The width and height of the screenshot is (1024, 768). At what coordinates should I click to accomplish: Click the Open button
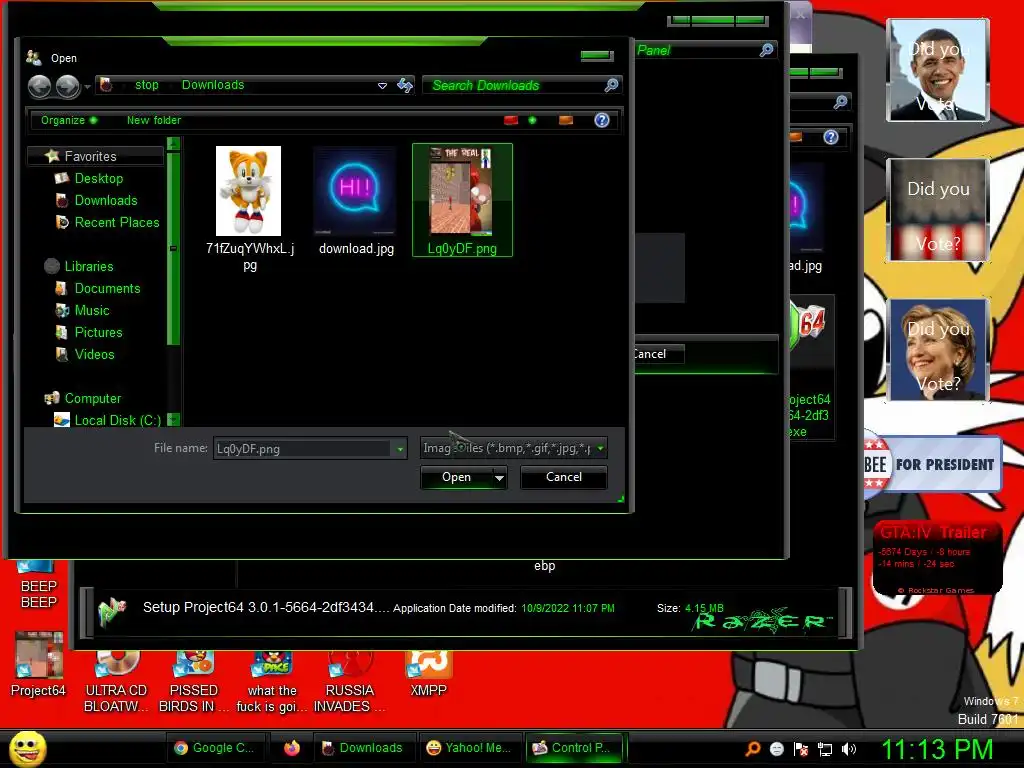click(456, 477)
